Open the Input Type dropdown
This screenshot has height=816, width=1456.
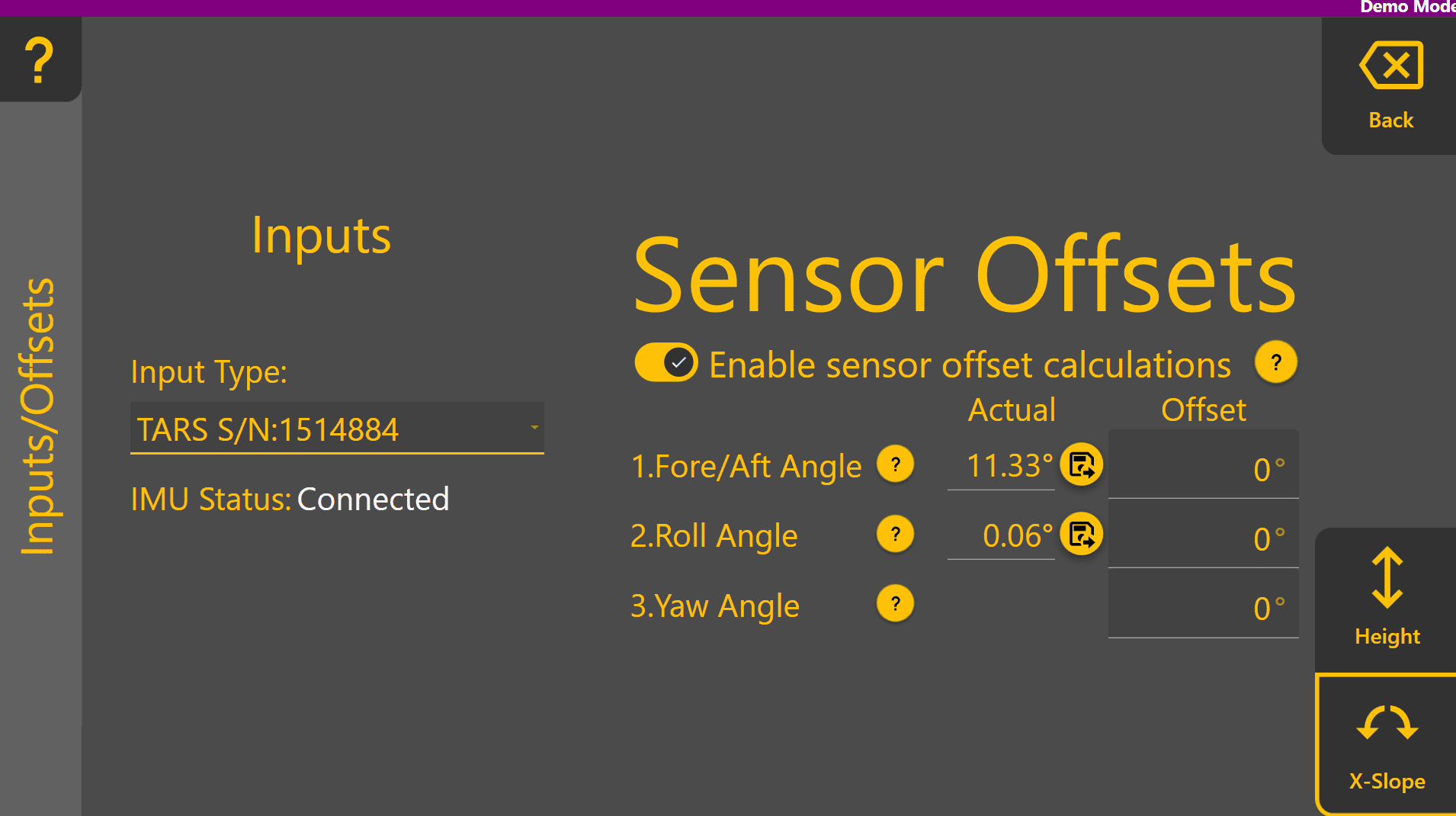point(335,429)
